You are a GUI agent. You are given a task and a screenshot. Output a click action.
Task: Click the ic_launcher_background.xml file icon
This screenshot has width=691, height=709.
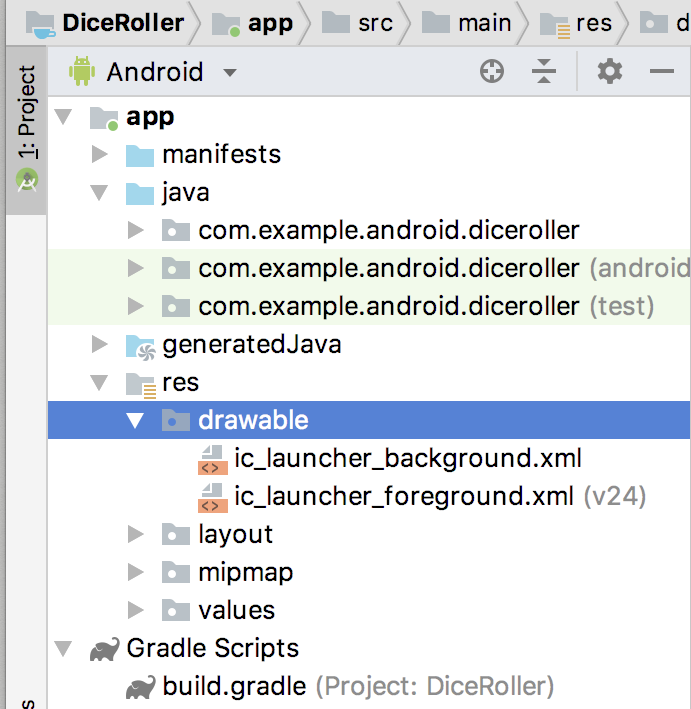(x=211, y=459)
